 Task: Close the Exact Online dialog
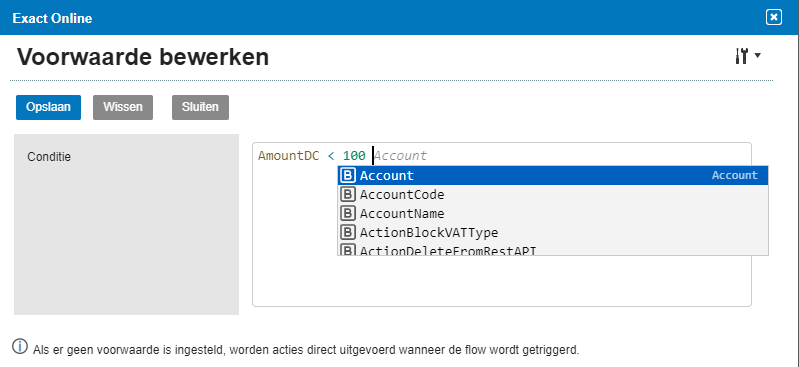(774, 18)
